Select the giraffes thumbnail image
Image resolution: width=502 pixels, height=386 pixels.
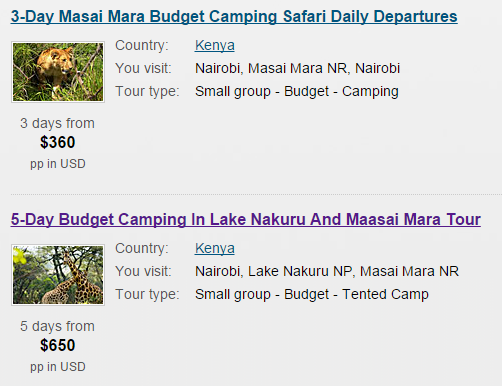(58, 275)
